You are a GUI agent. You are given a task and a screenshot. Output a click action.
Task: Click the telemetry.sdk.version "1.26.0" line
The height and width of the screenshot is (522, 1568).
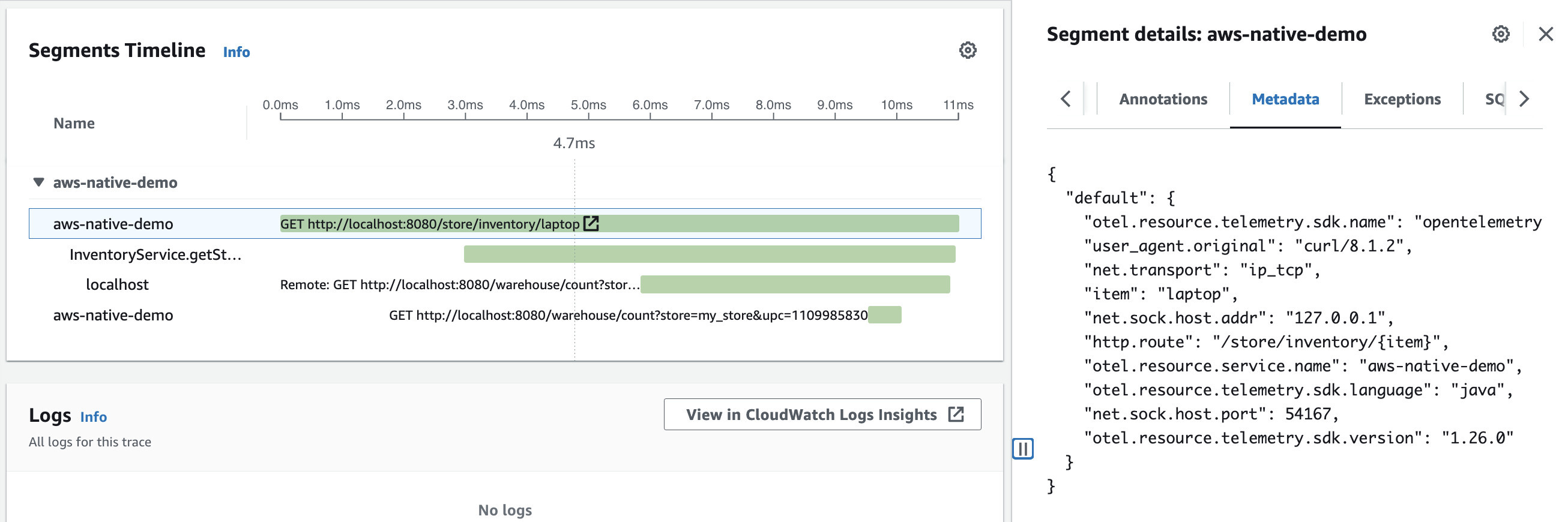point(1298,437)
